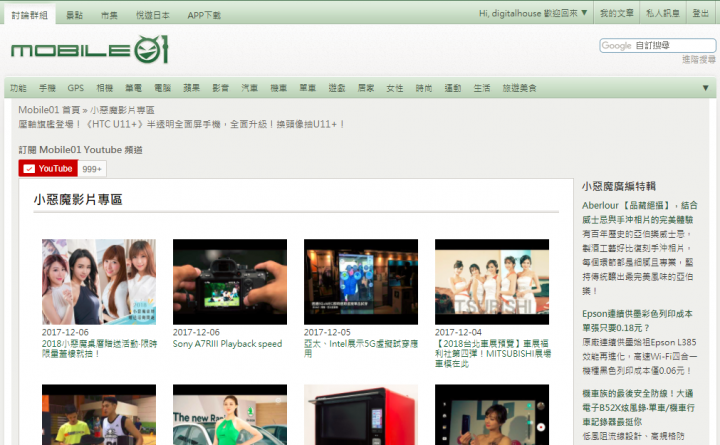Open the HTC U11+ promotion headline link
Image resolution: width=720 pixels, height=445 pixels.
coord(181,124)
